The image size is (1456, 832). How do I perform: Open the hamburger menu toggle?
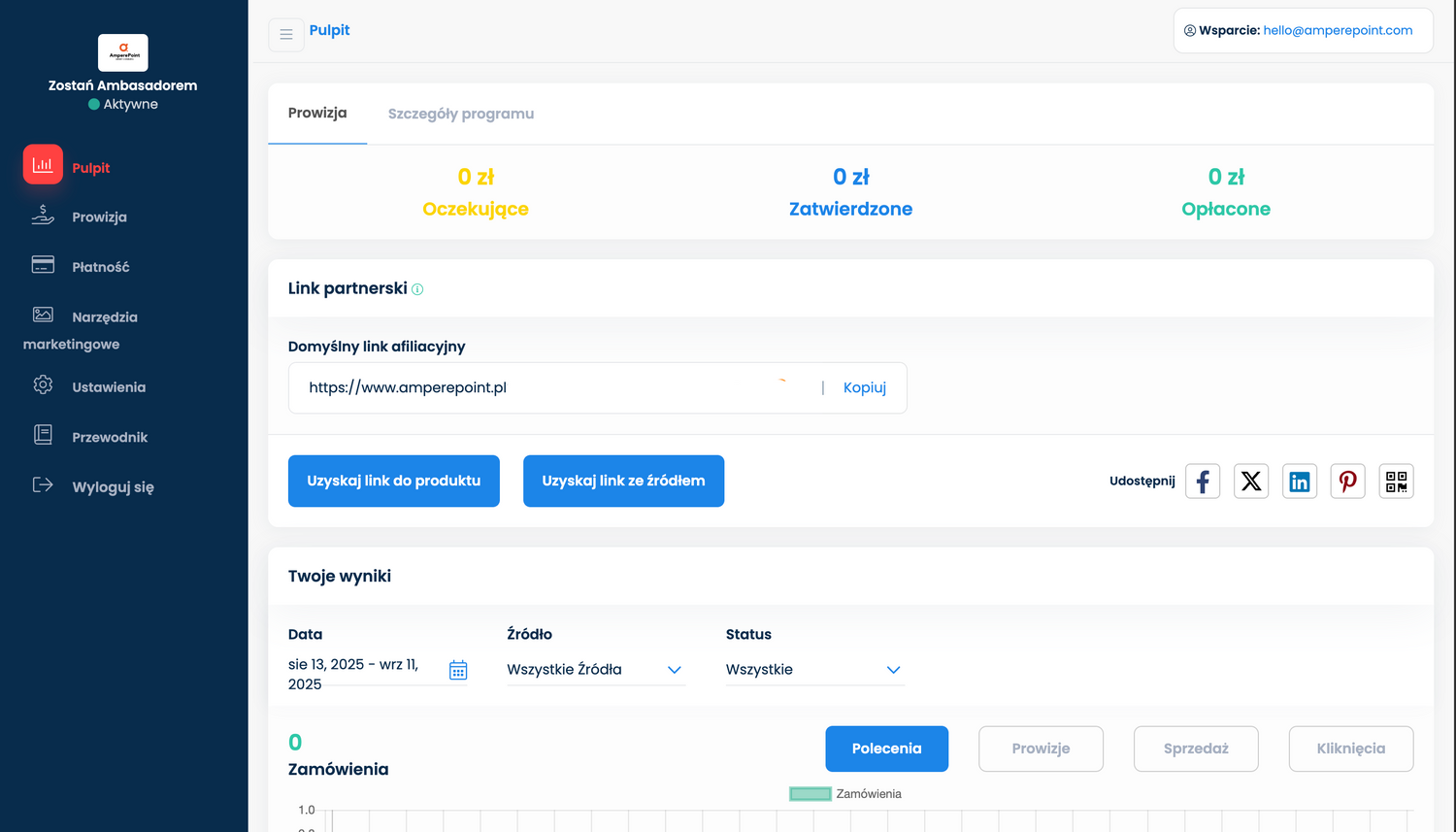(286, 34)
